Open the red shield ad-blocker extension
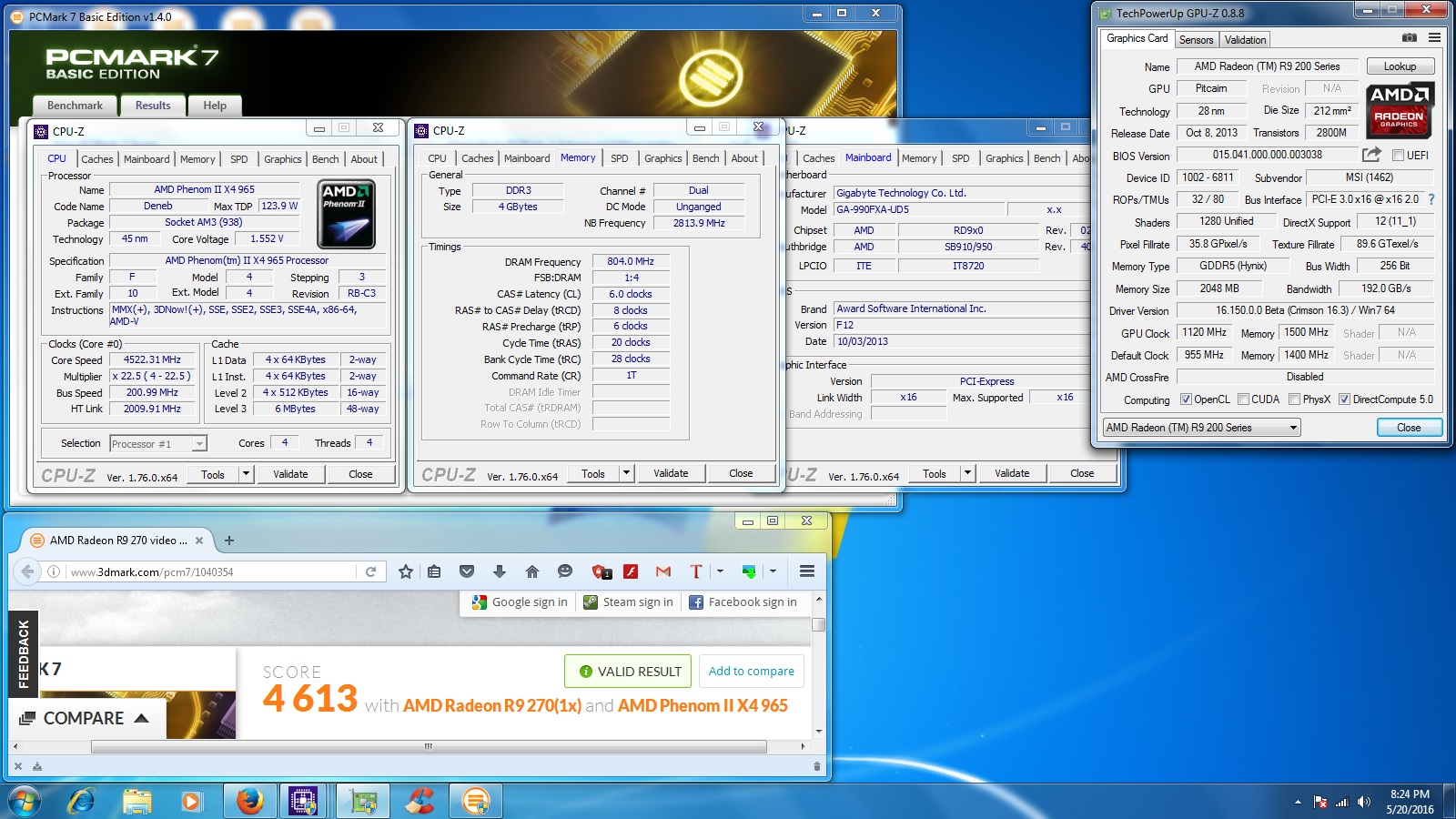 (x=602, y=571)
